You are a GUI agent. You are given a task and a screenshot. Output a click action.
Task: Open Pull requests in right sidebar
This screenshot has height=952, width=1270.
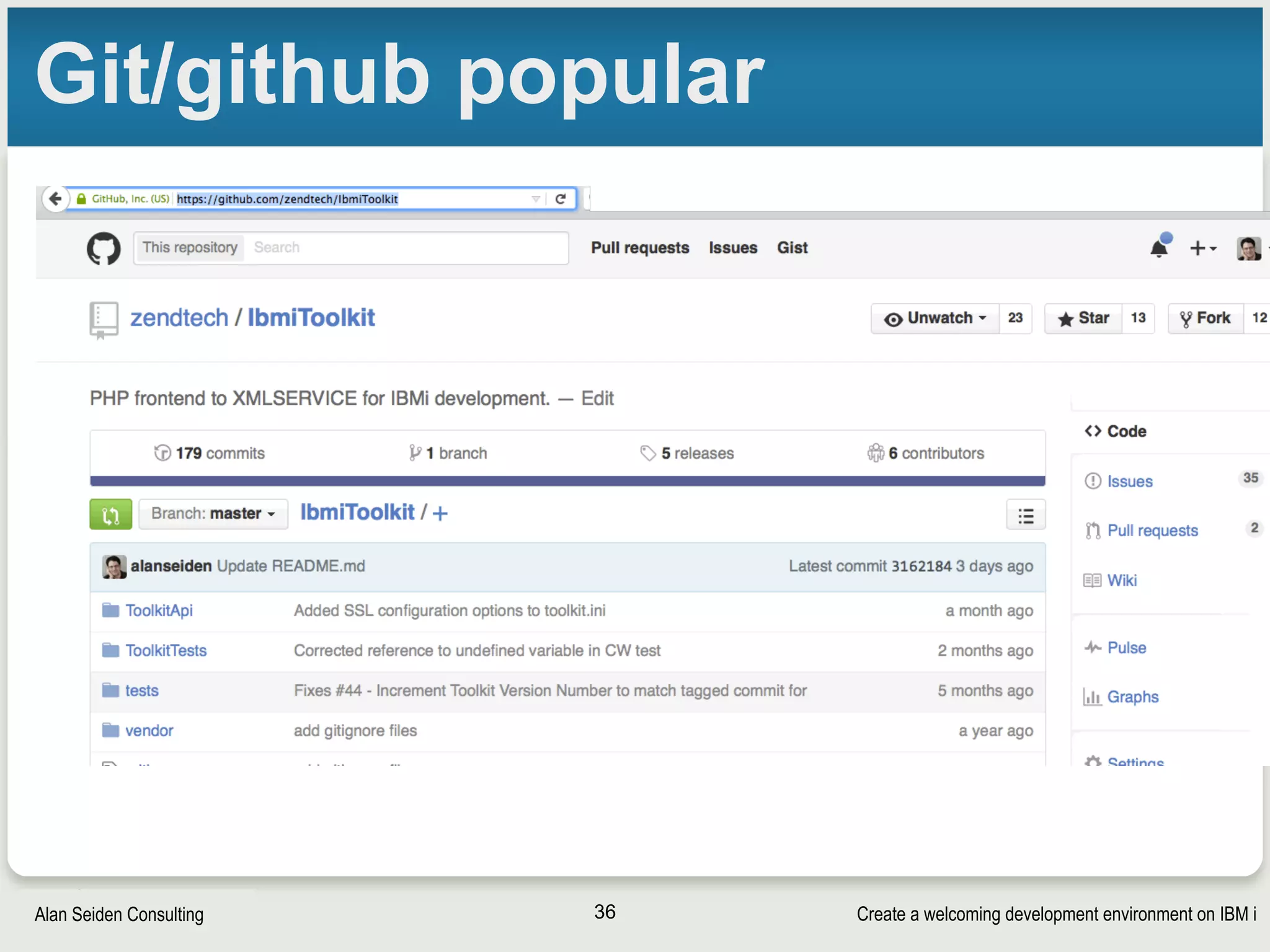coord(1153,531)
